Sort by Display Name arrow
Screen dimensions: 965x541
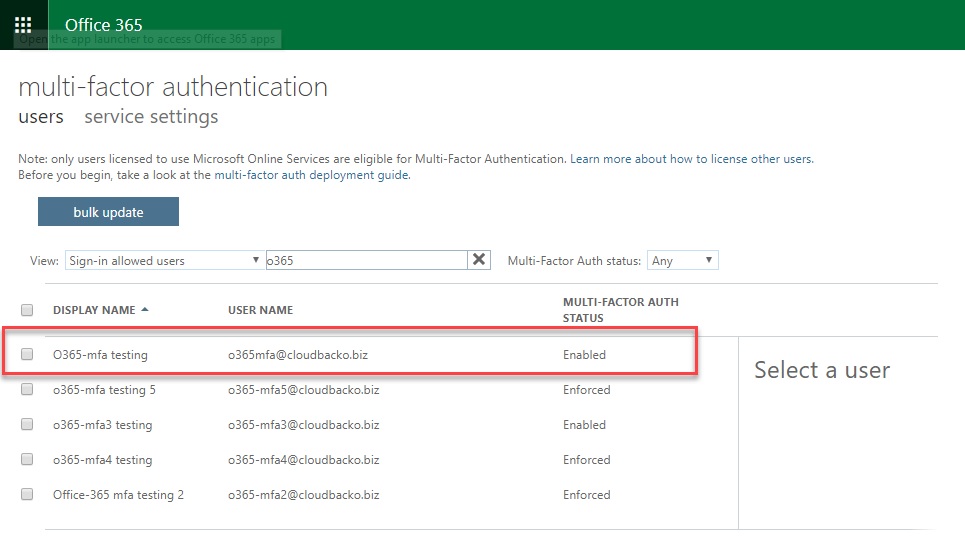[145, 310]
